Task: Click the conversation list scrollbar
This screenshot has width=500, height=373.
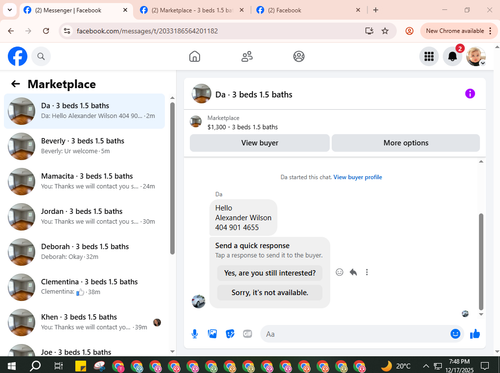Action: tap(172, 178)
